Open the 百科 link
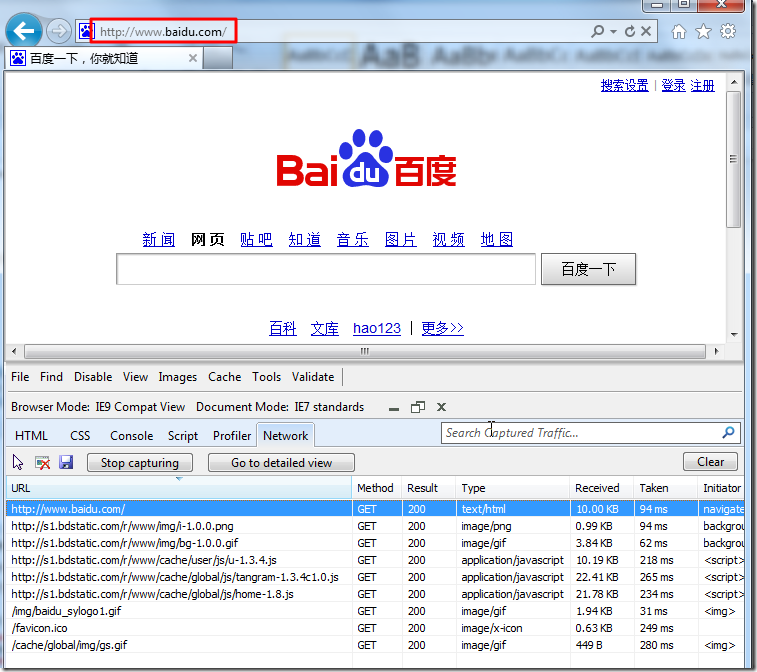The width and height of the screenshot is (757, 672). click(282, 328)
